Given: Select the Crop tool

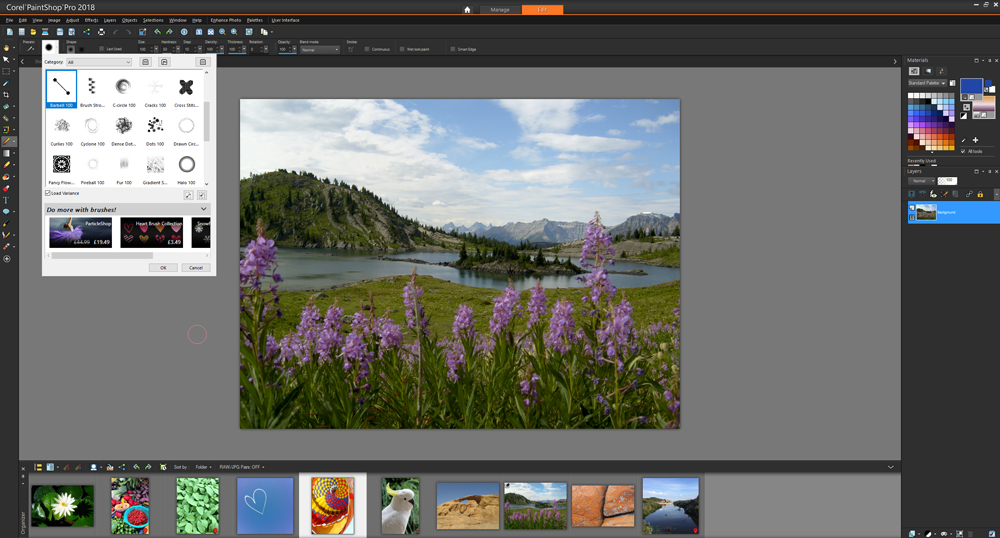Looking at the screenshot, I should pyautogui.click(x=6, y=94).
